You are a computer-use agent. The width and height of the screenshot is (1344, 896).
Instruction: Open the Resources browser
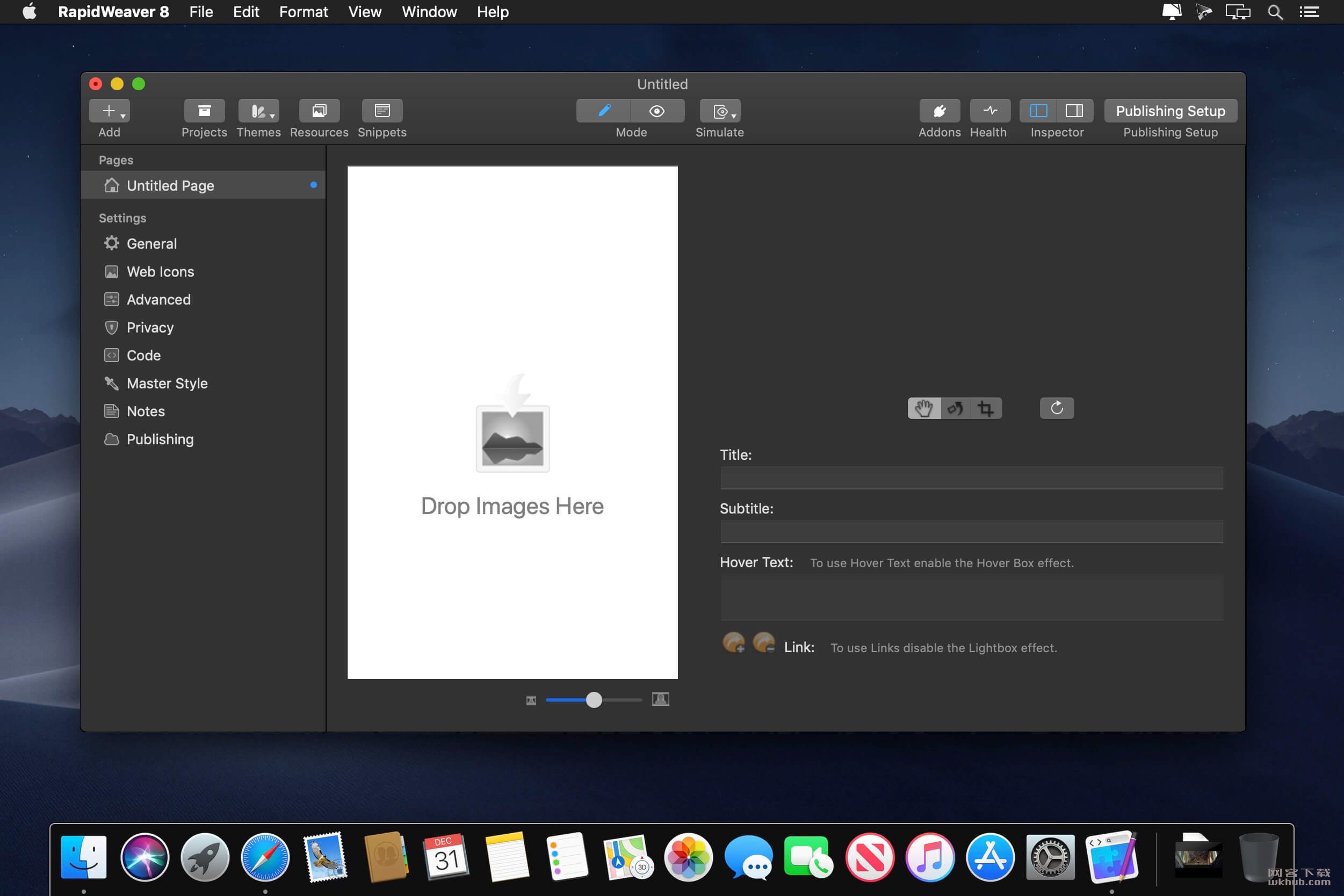pos(319,111)
